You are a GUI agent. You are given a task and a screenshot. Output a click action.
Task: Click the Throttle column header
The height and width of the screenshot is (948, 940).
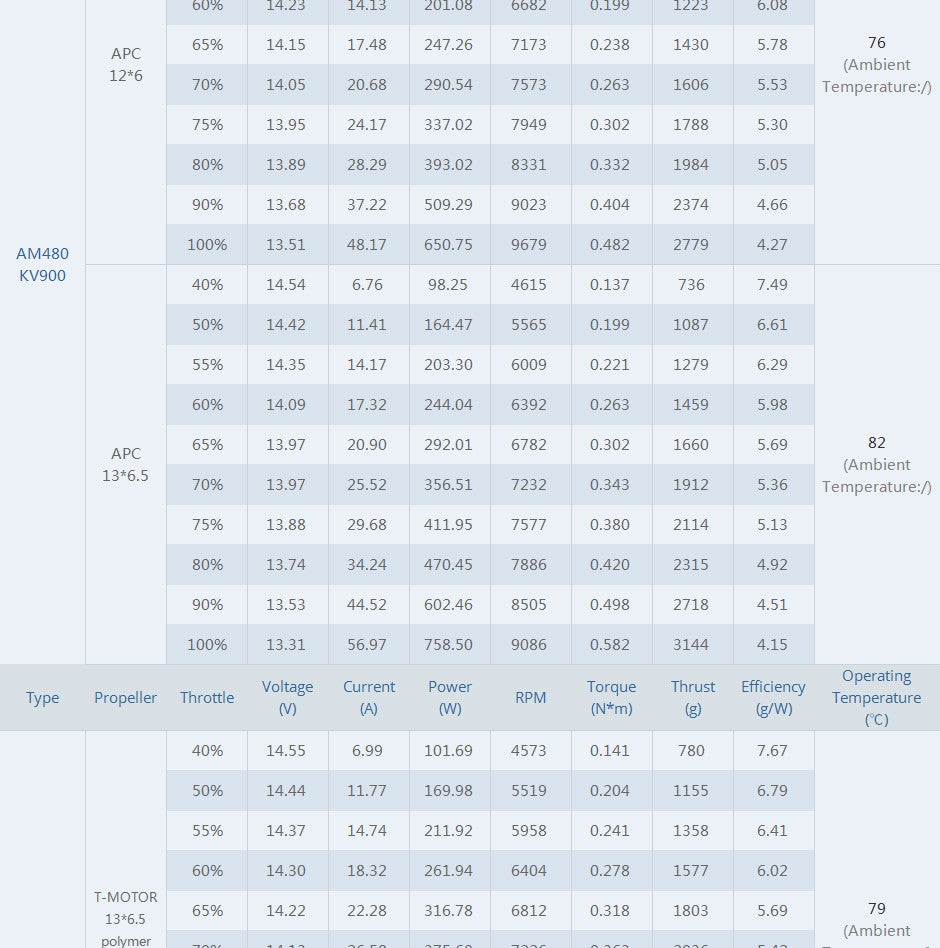point(207,698)
